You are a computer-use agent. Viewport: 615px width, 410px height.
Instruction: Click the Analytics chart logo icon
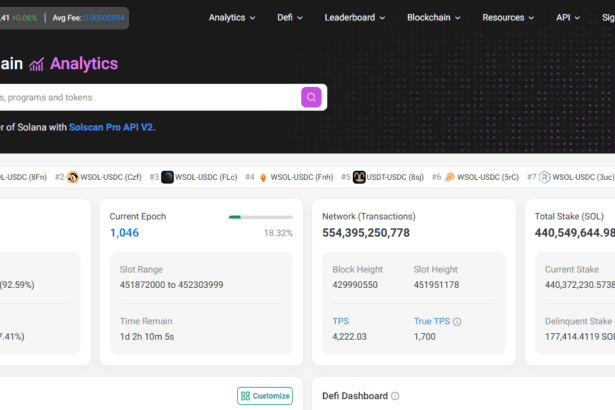tap(36, 64)
